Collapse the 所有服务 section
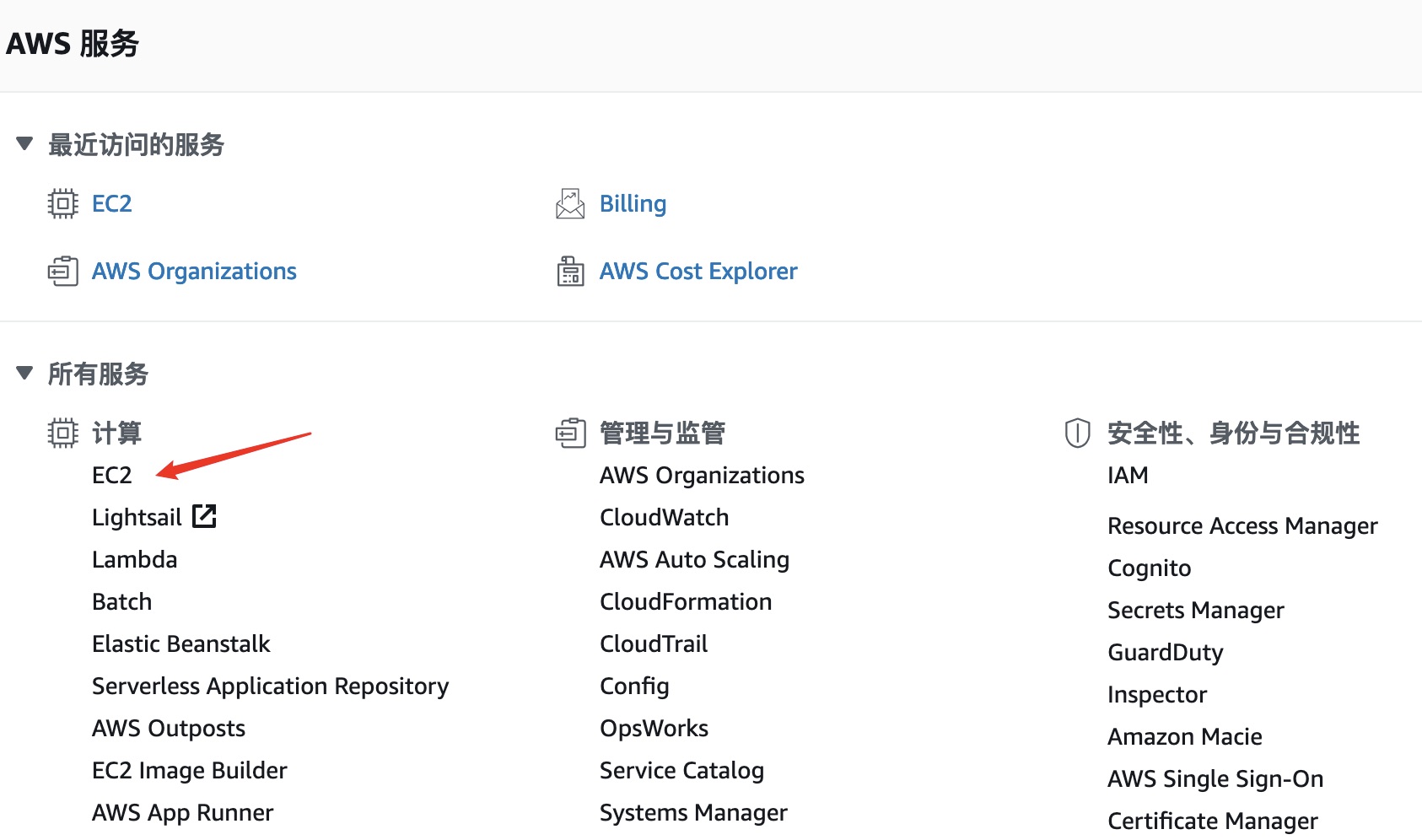The height and width of the screenshot is (840, 1422). 24,373
